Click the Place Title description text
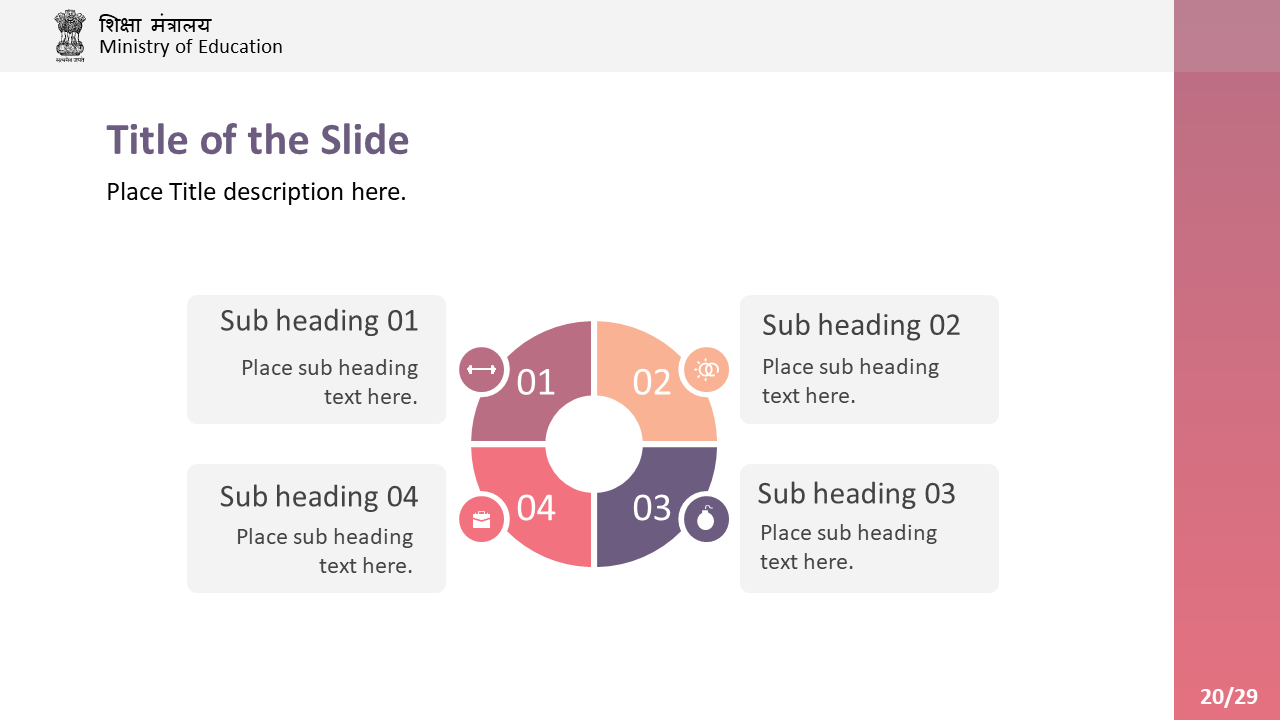This screenshot has height=720, width=1280. coord(256,192)
